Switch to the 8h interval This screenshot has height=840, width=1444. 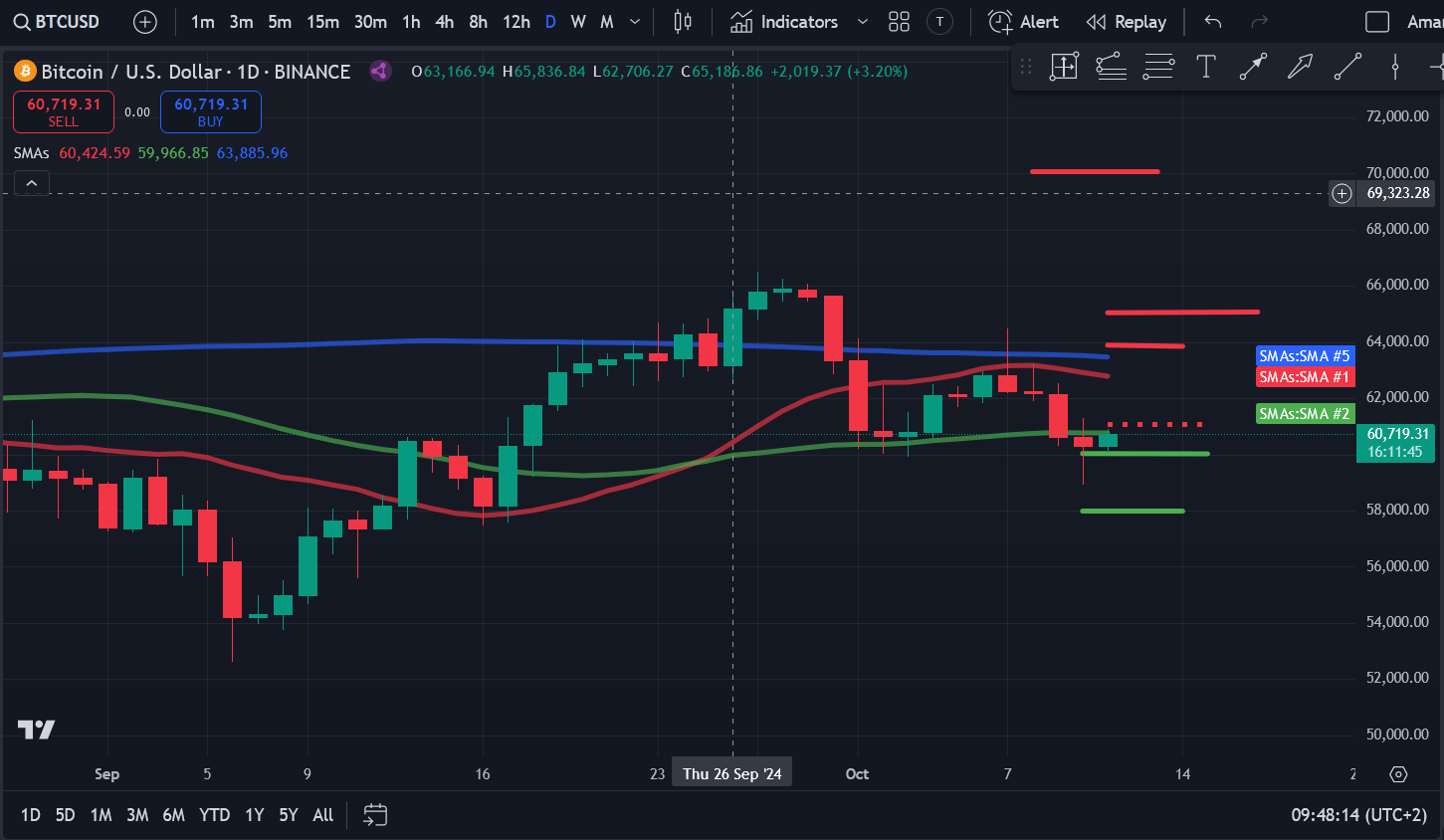point(479,22)
